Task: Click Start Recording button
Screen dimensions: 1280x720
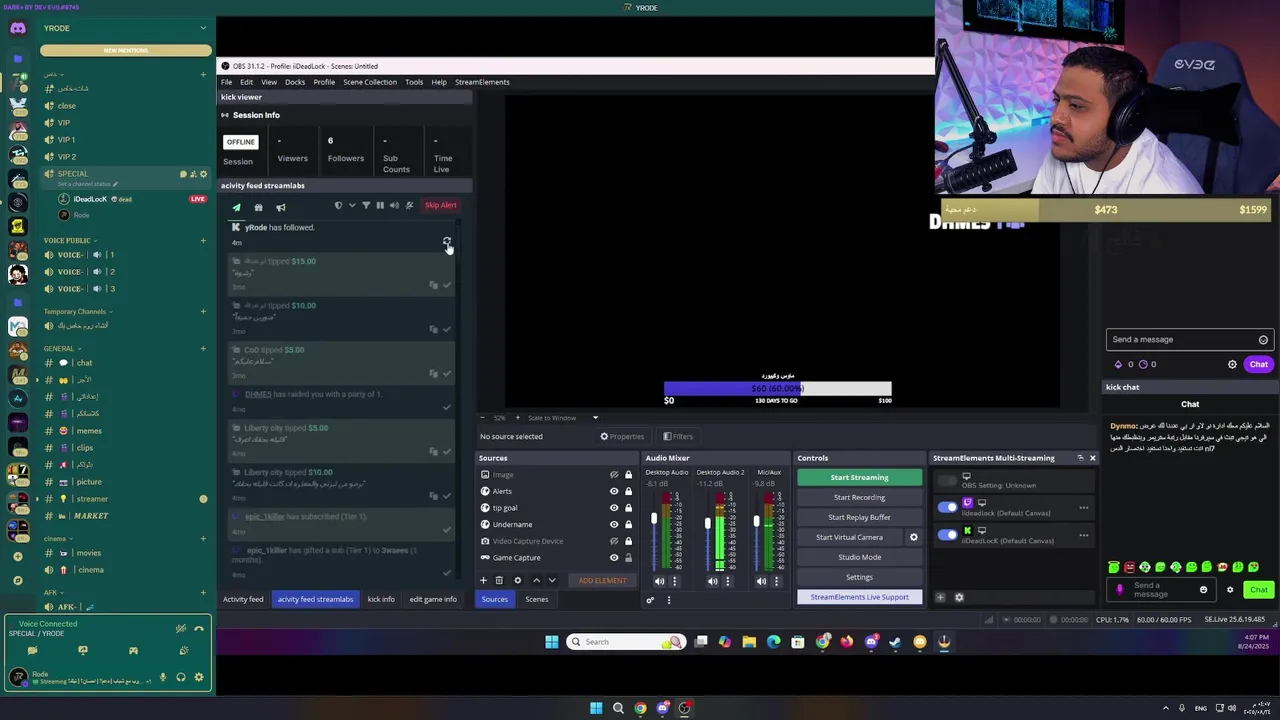Action: [859, 497]
